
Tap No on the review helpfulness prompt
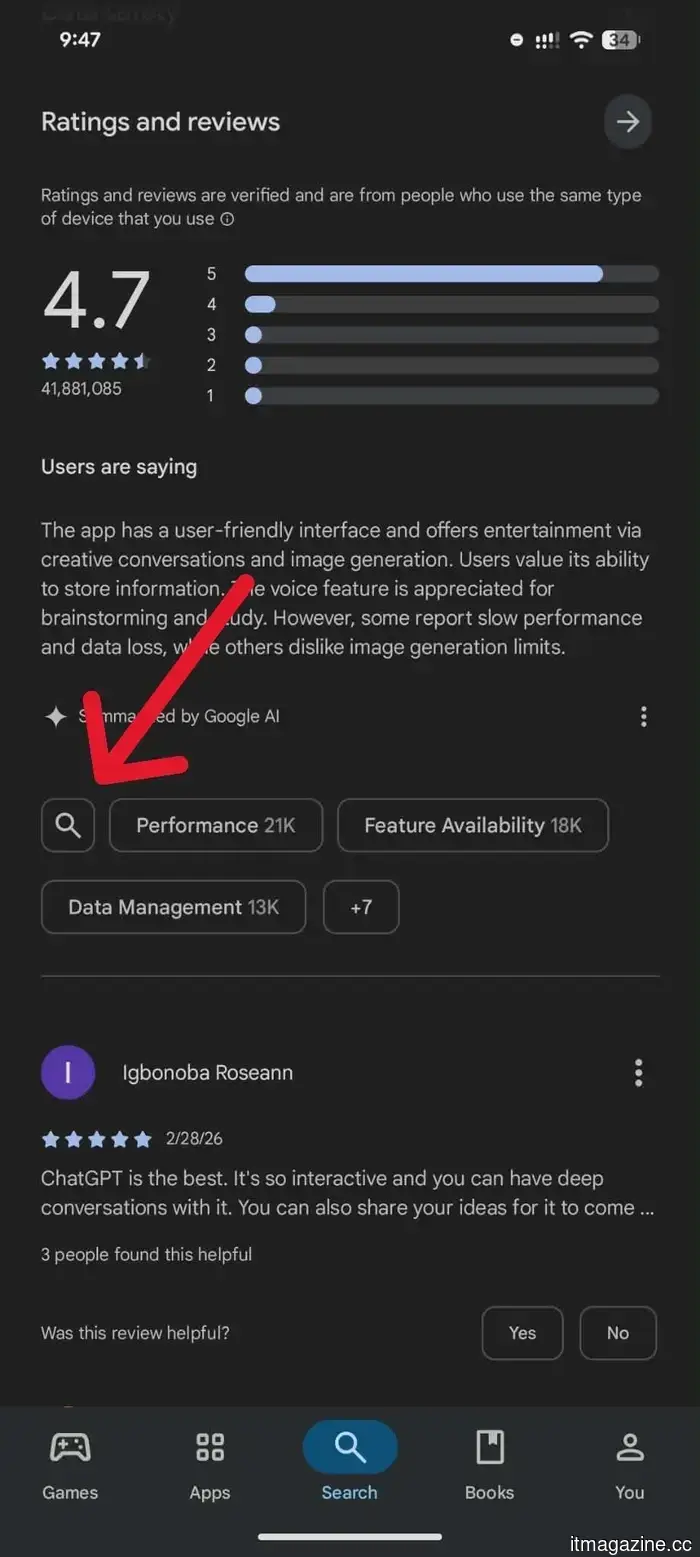[618, 1333]
